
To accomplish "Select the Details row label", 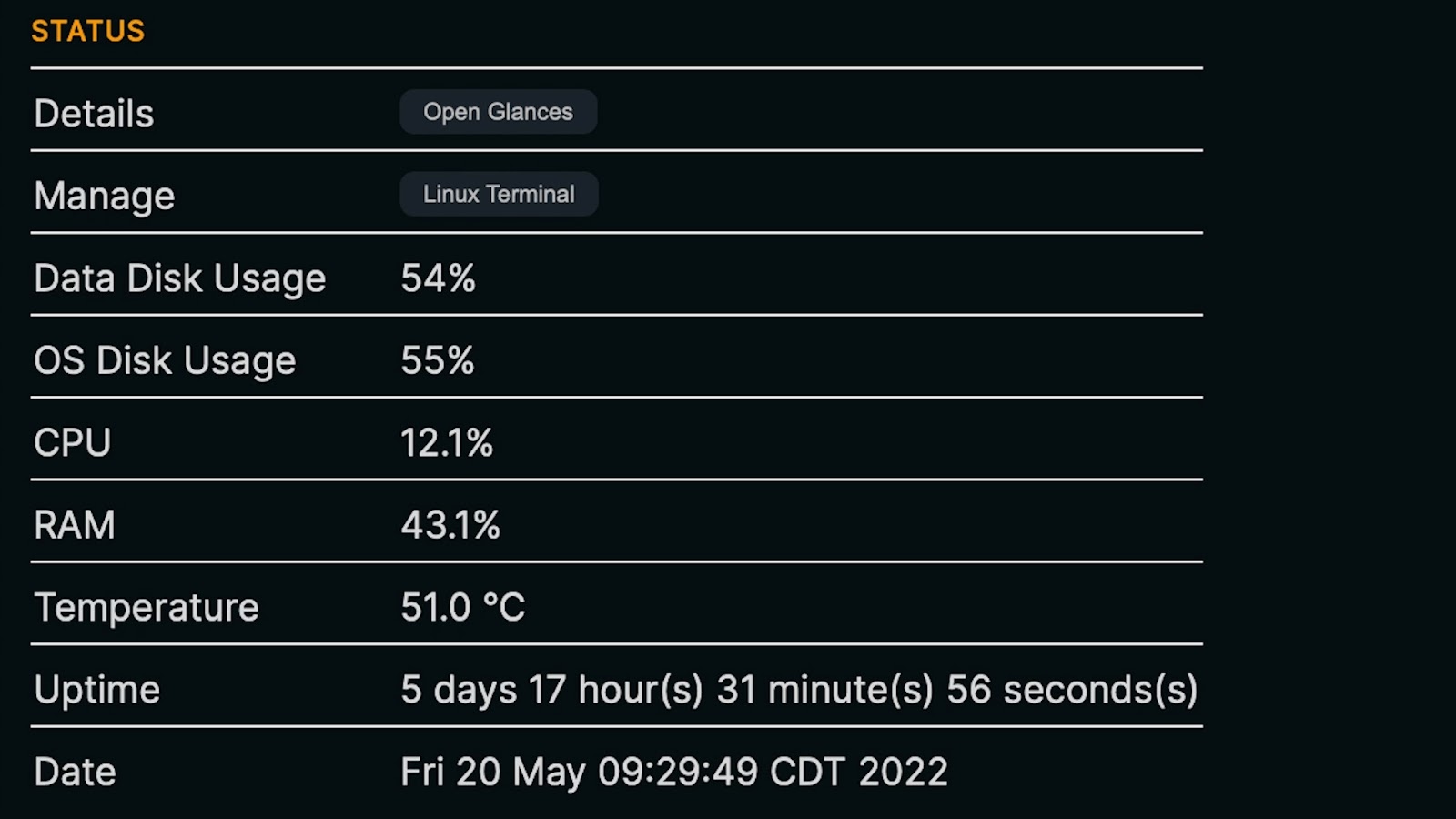I will (94, 114).
